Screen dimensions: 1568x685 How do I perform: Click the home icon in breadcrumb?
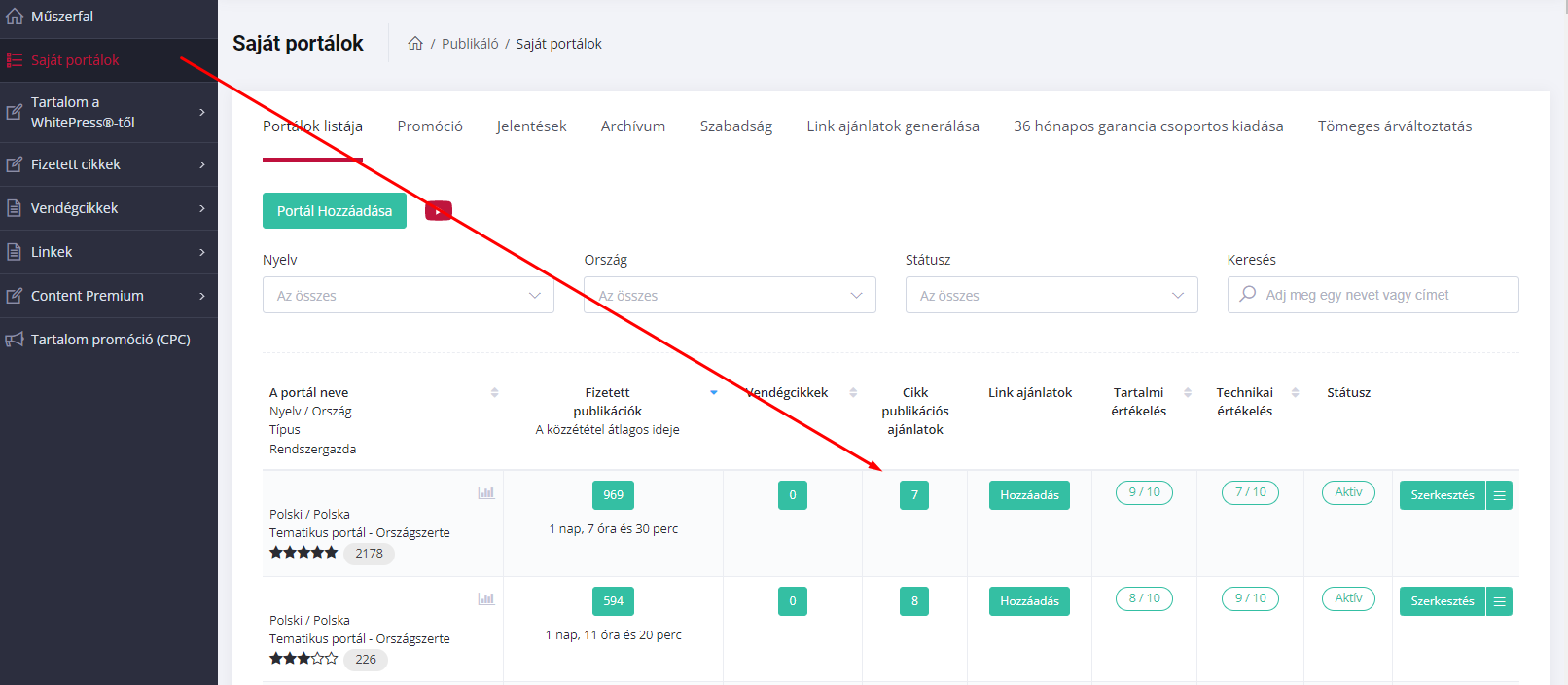pyautogui.click(x=415, y=44)
